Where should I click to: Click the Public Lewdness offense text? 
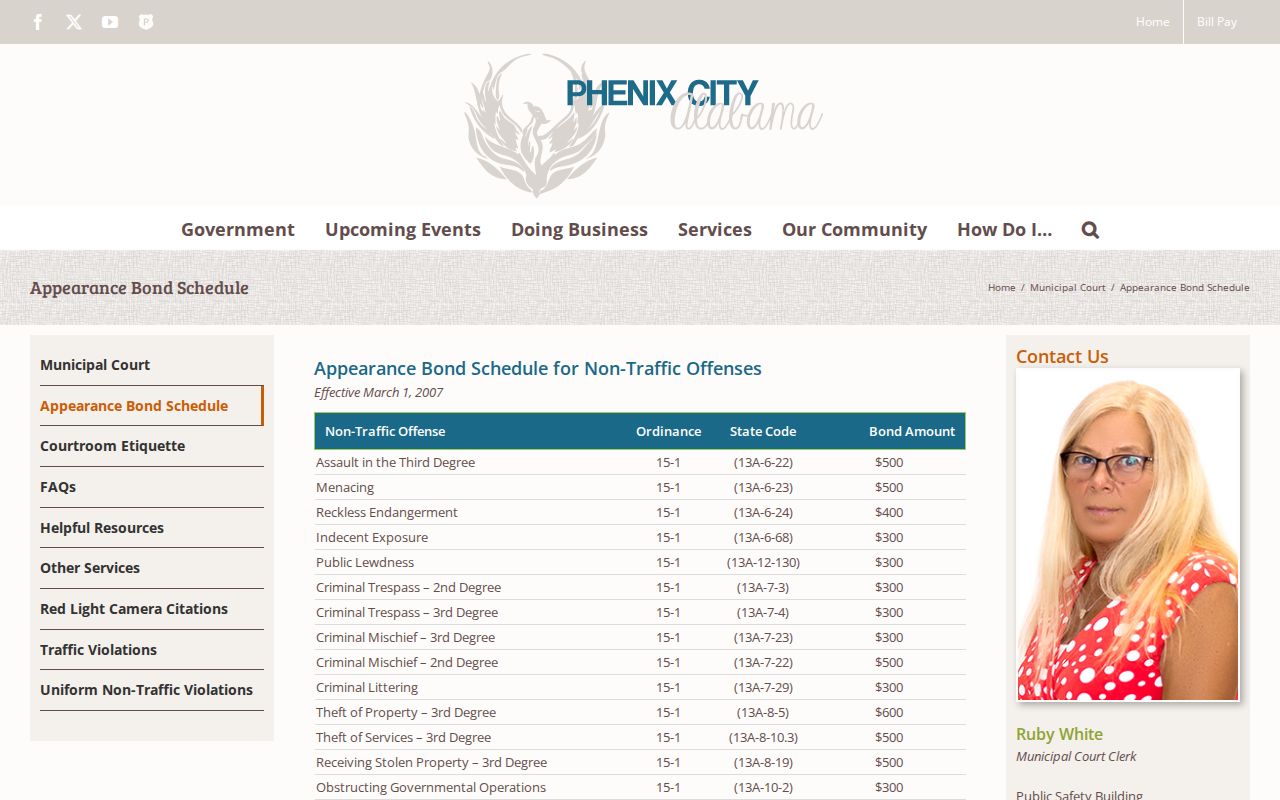(x=365, y=562)
